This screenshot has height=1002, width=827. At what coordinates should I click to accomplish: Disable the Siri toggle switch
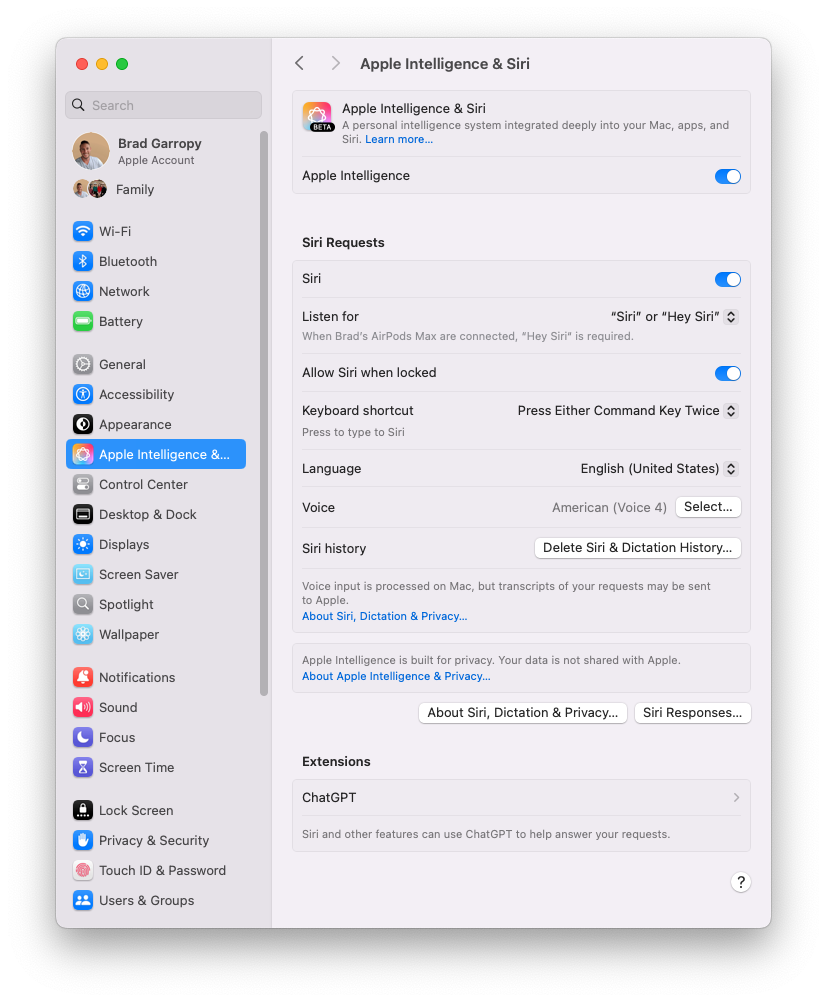(727, 279)
